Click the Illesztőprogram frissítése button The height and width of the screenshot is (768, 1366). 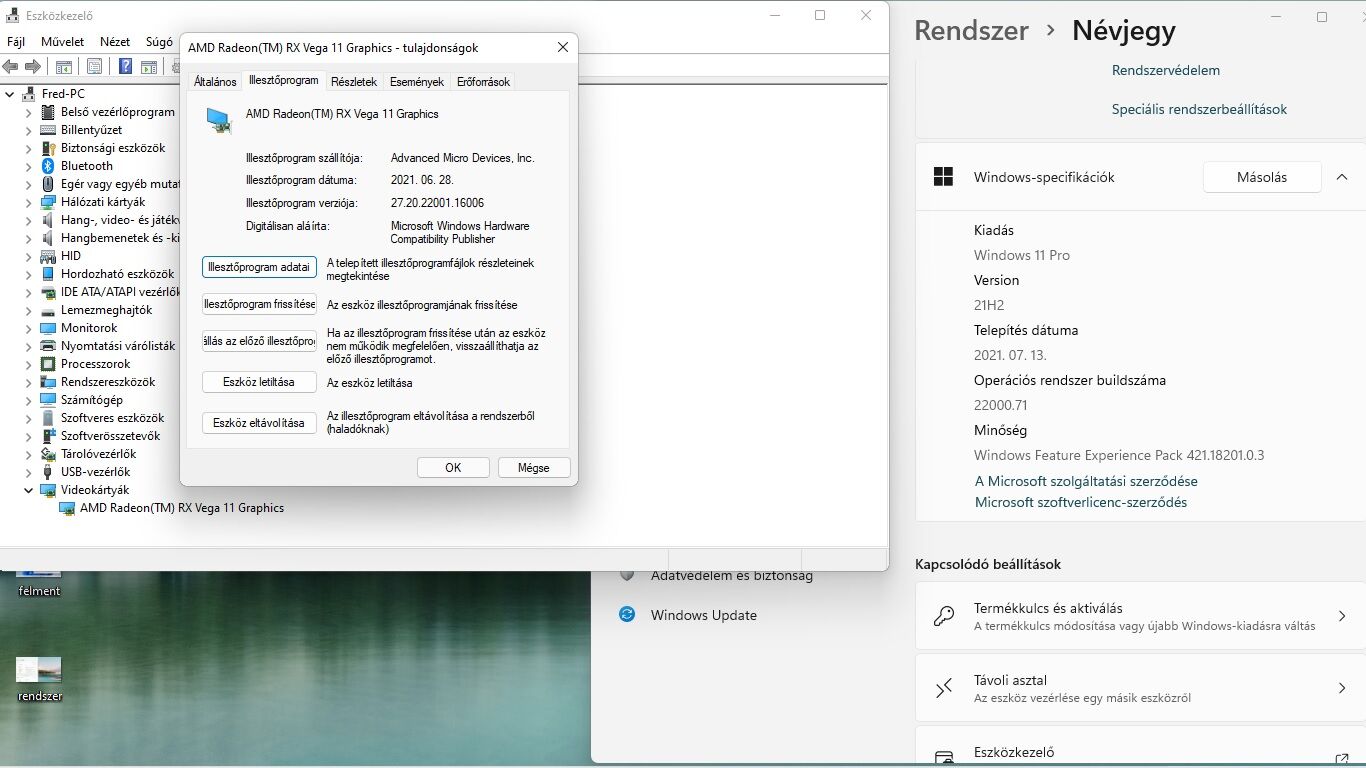click(259, 304)
